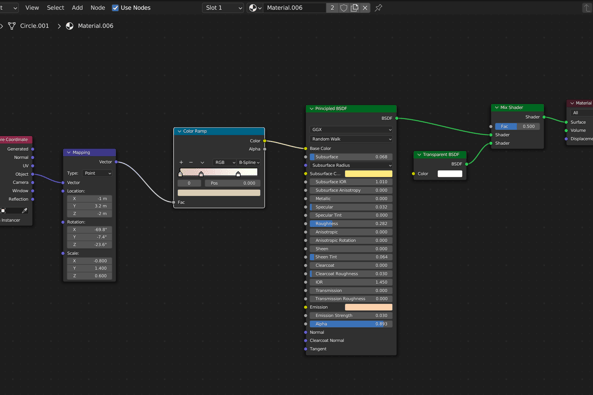593x395 pixels.
Task: Click the Color Ramp Fac input socket
Action: (174, 202)
